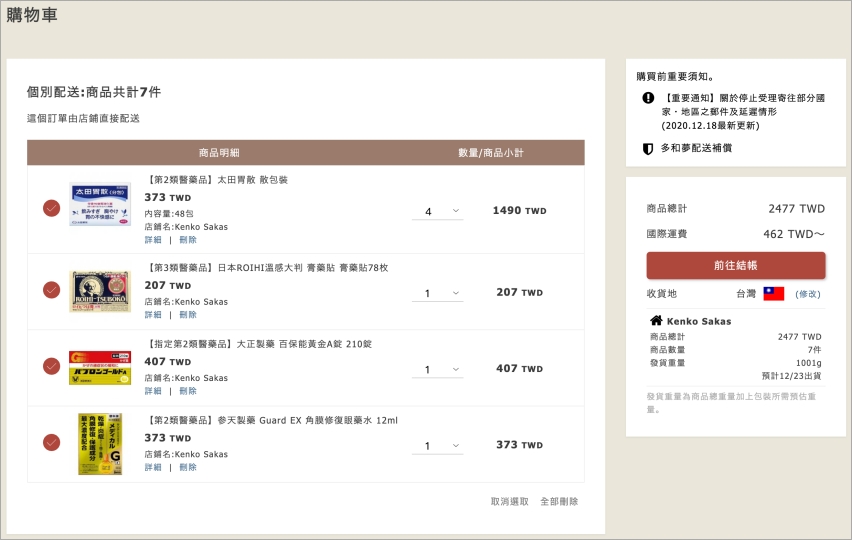Click the house icon beside Kenko Sakas
Viewport: 852px width, 540px height.
pyautogui.click(x=656, y=321)
